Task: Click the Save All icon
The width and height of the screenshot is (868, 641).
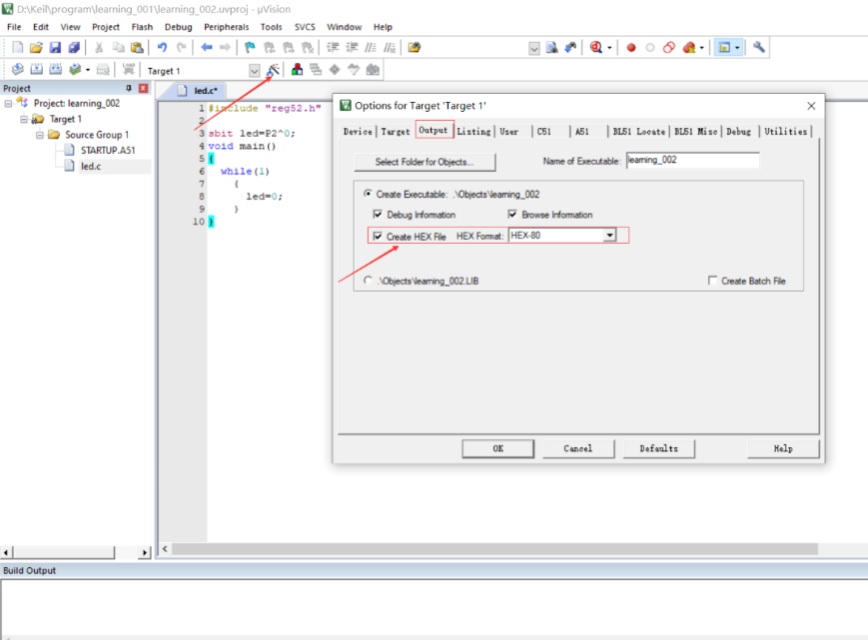Action: point(74,48)
